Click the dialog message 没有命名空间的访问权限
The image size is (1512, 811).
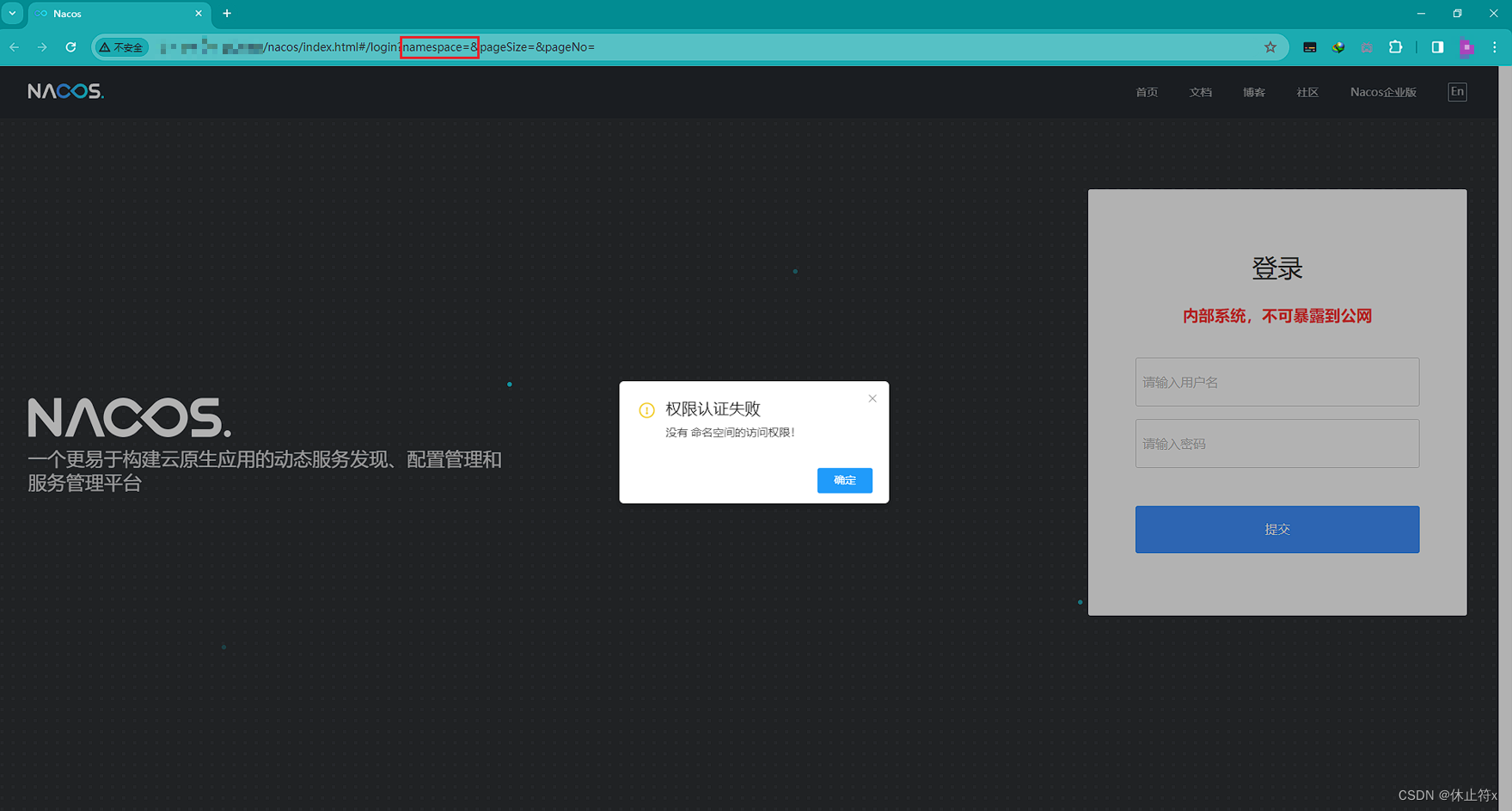(x=730, y=433)
